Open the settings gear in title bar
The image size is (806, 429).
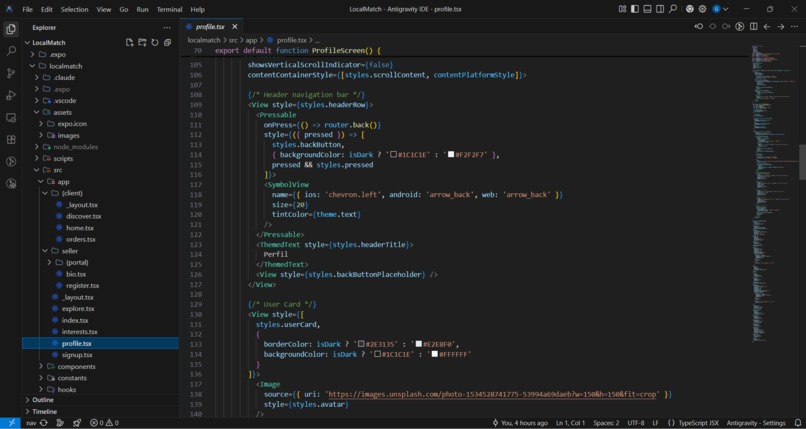pyautogui.click(x=702, y=9)
